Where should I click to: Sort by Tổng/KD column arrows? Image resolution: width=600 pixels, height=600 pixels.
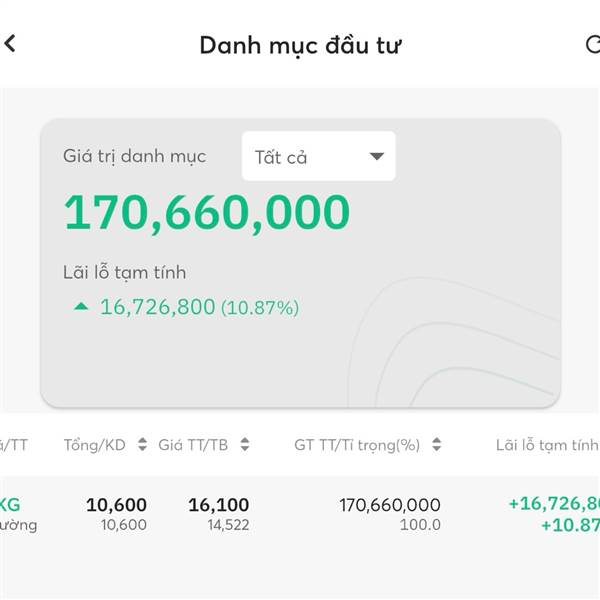point(142,444)
